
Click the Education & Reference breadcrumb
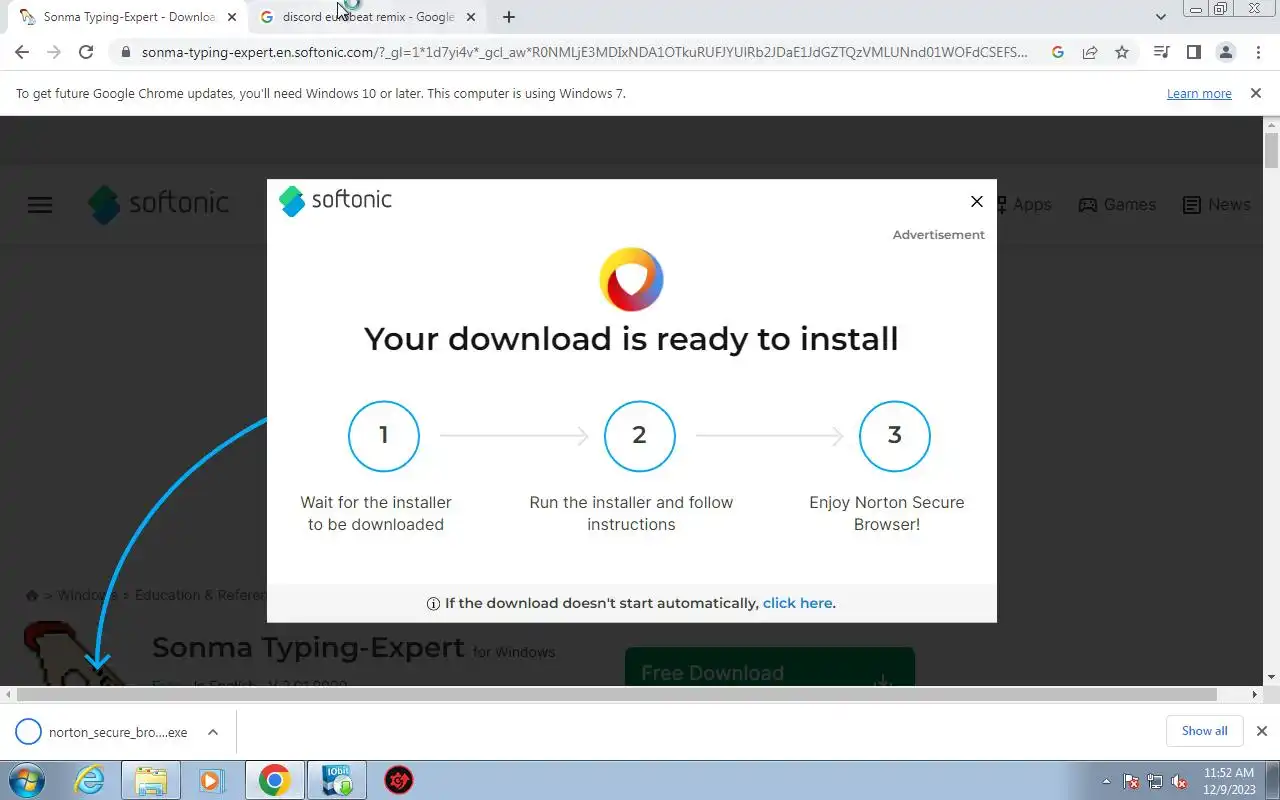(x=200, y=595)
